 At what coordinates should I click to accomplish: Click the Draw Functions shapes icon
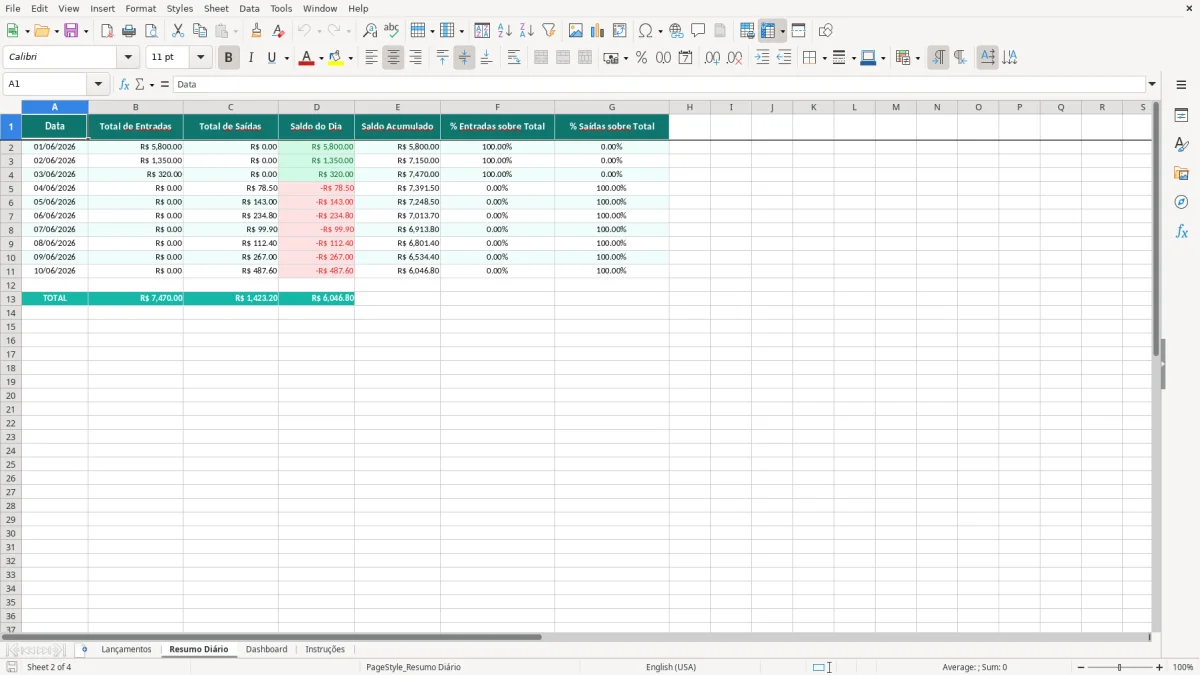[x=826, y=31]
